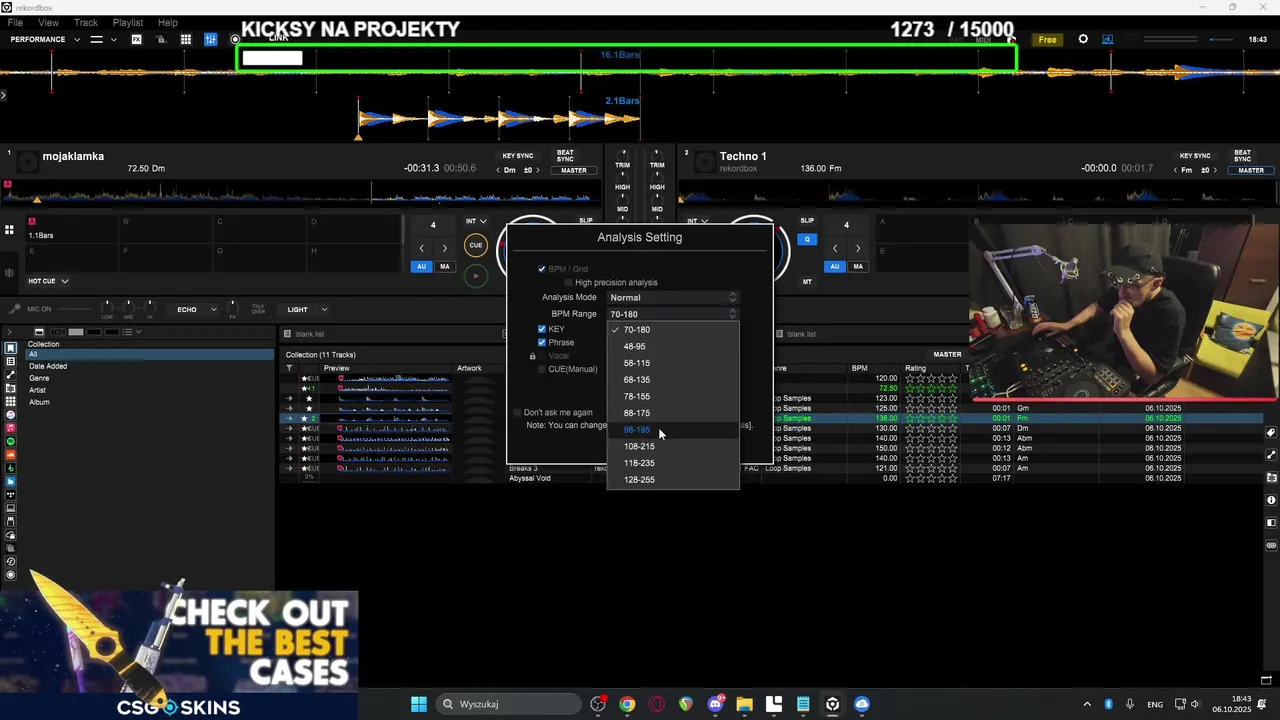Screen dimensions: 1280x720
Task: Toggle BPM / Grid checkbox
Action: (542, 269)
